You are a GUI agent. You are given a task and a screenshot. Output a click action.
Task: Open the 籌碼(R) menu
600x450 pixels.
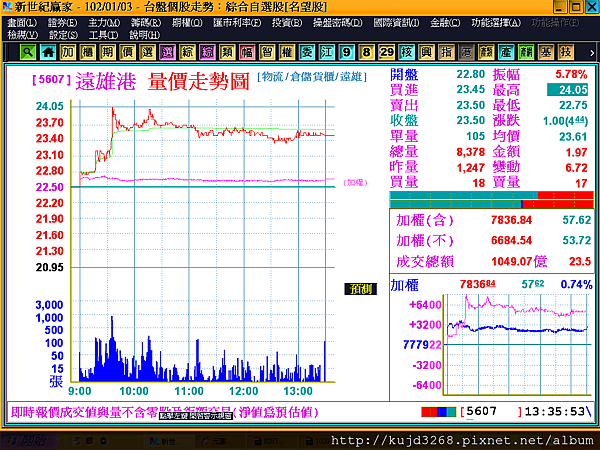click(x=146, y=23)
